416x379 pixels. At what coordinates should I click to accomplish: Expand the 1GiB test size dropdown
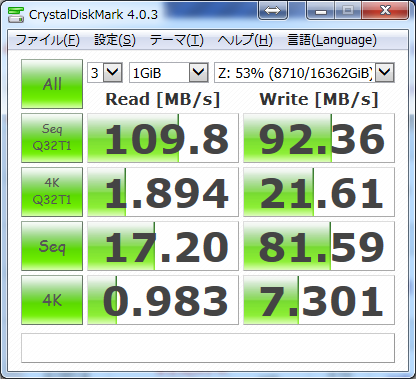coord(169,72)
